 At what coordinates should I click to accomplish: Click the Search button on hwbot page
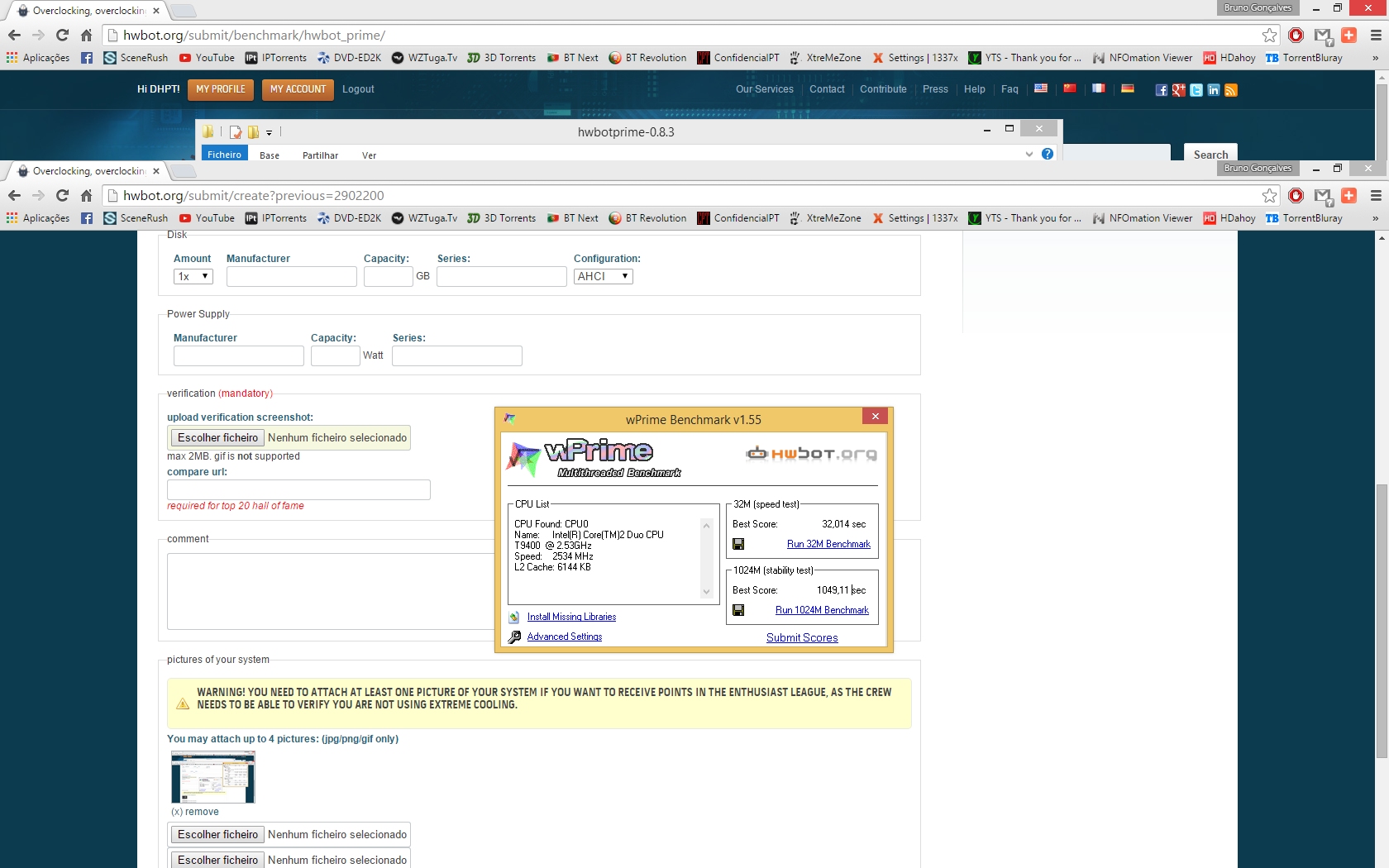[x=1210, y=154]
